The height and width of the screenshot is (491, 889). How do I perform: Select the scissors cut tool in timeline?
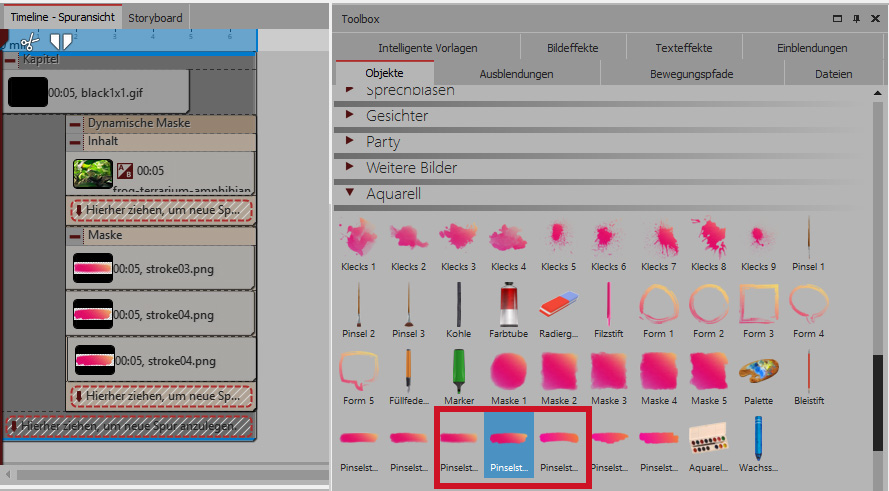pyautogui.click(x=29, y=41)
